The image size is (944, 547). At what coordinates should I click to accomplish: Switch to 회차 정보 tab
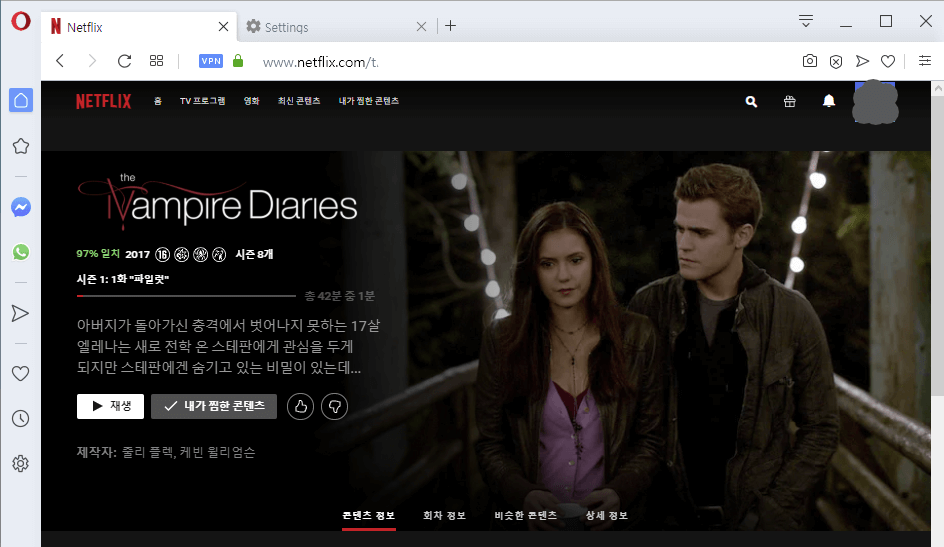point(444,516)
